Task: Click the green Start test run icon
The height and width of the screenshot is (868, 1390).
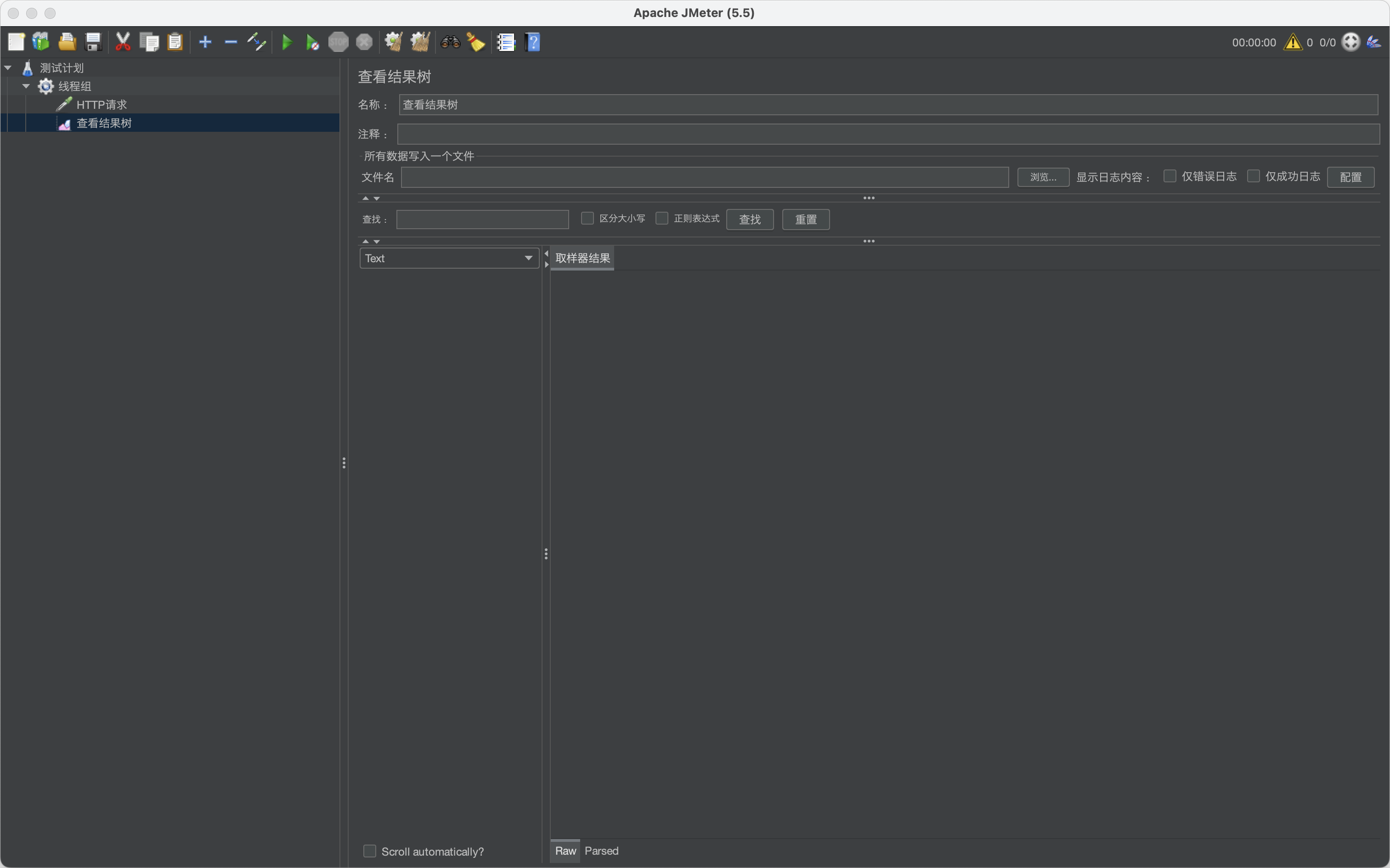Action: click(x=287, y=42)
